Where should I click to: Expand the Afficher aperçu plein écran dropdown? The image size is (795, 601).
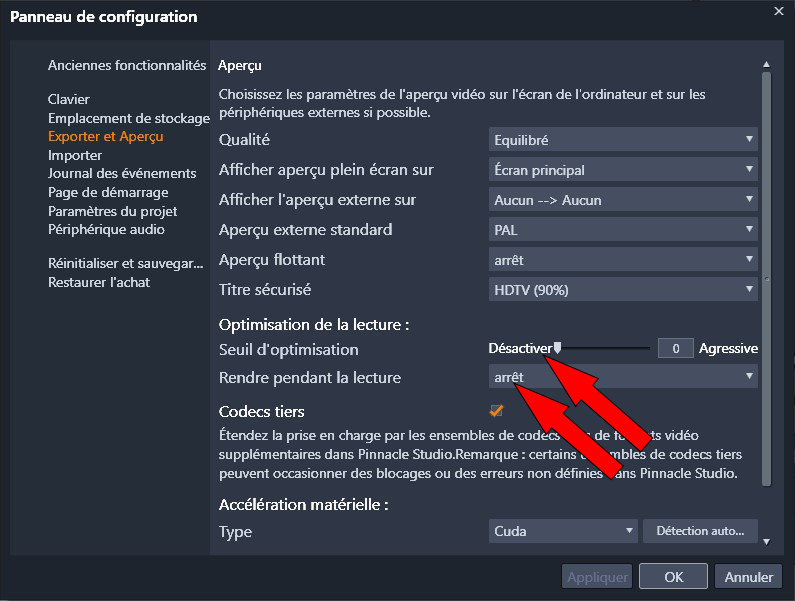[624, 170]
